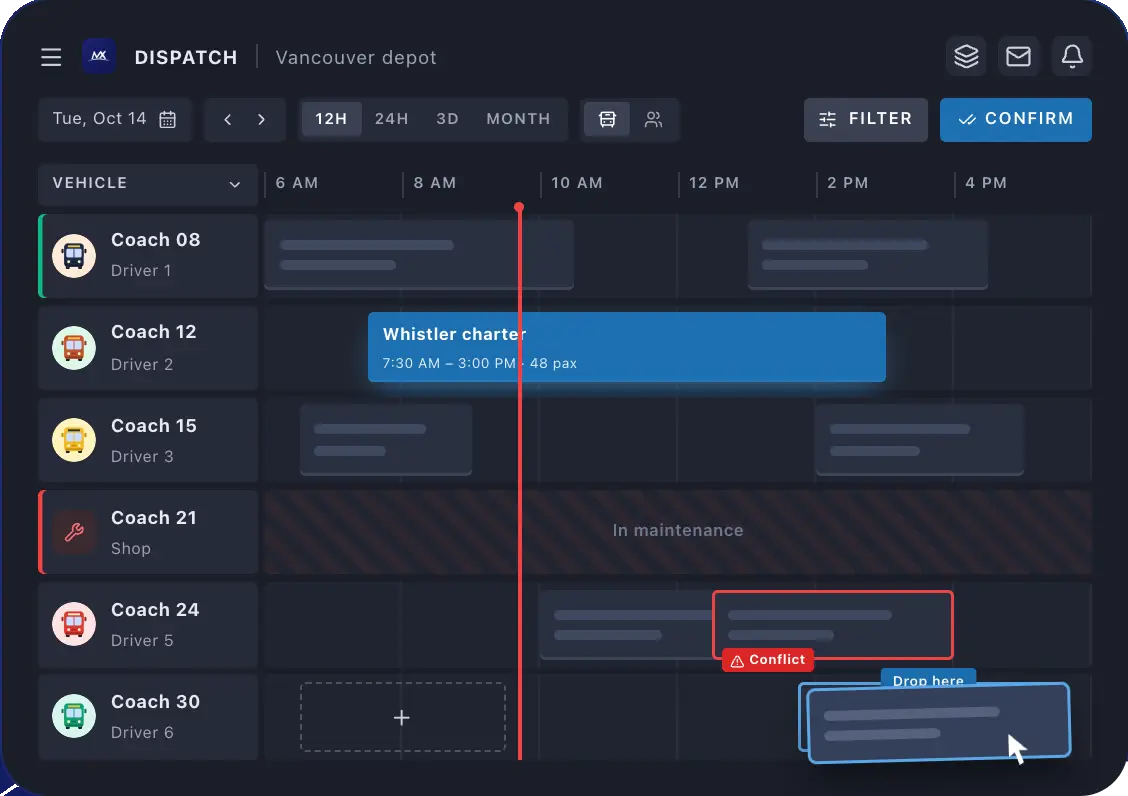Switch to vehicle view bus icon

pyautogui.click(x=607, y=119)
